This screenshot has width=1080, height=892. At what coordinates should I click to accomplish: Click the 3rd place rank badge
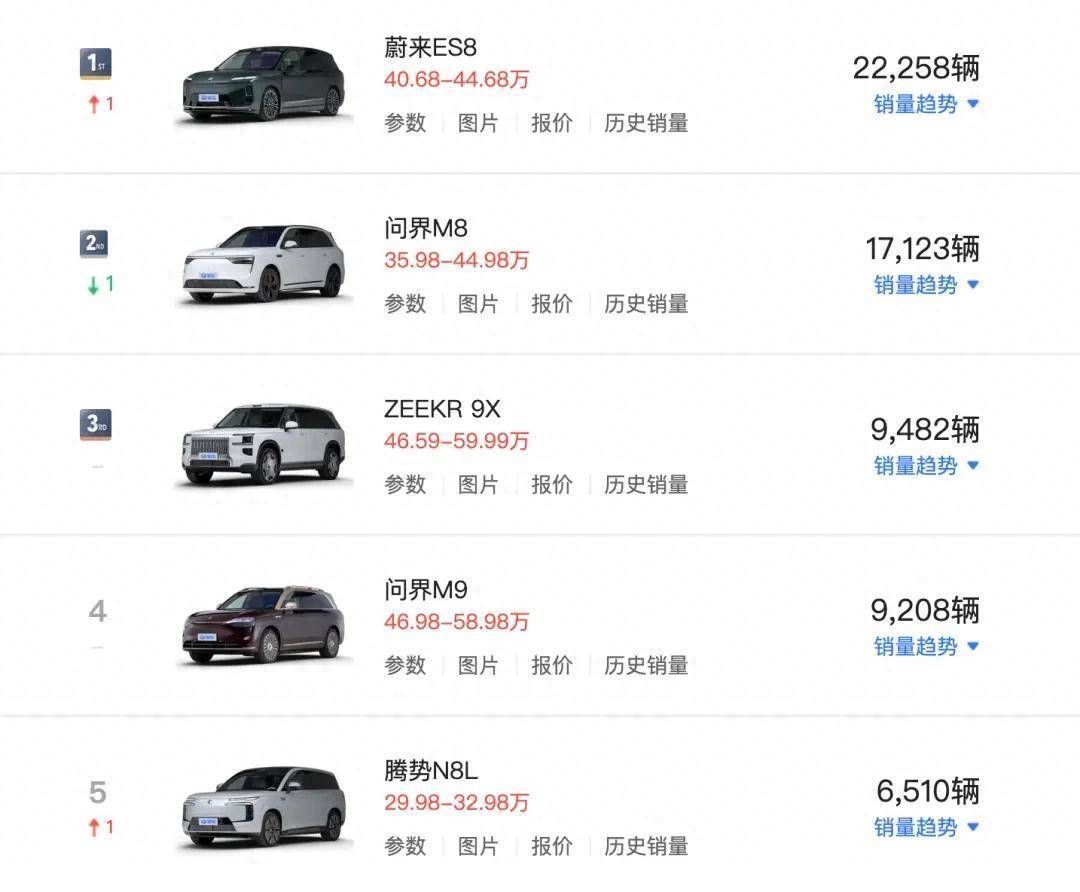click(x=96, y=425)
